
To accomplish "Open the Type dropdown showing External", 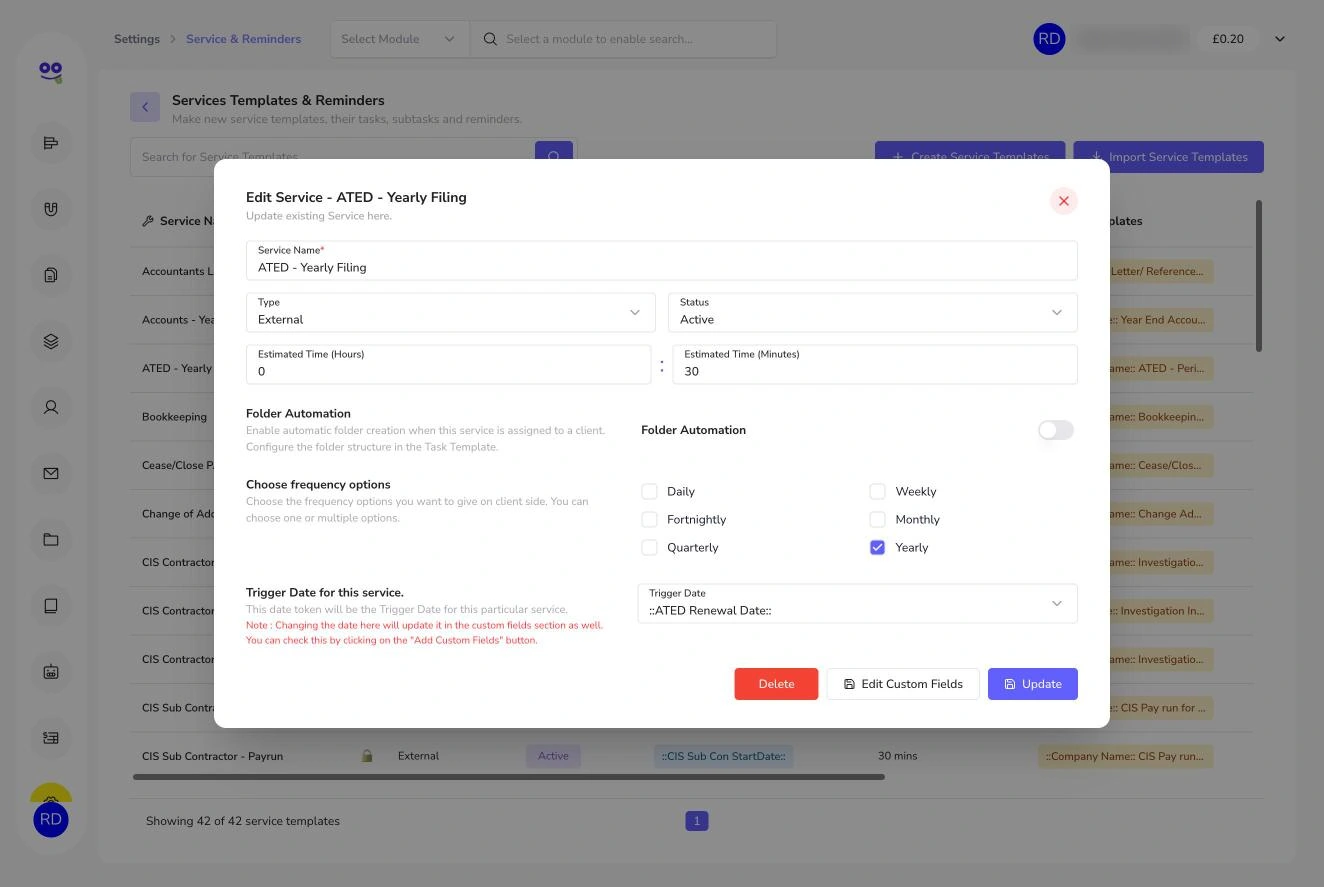I will 450,312.
